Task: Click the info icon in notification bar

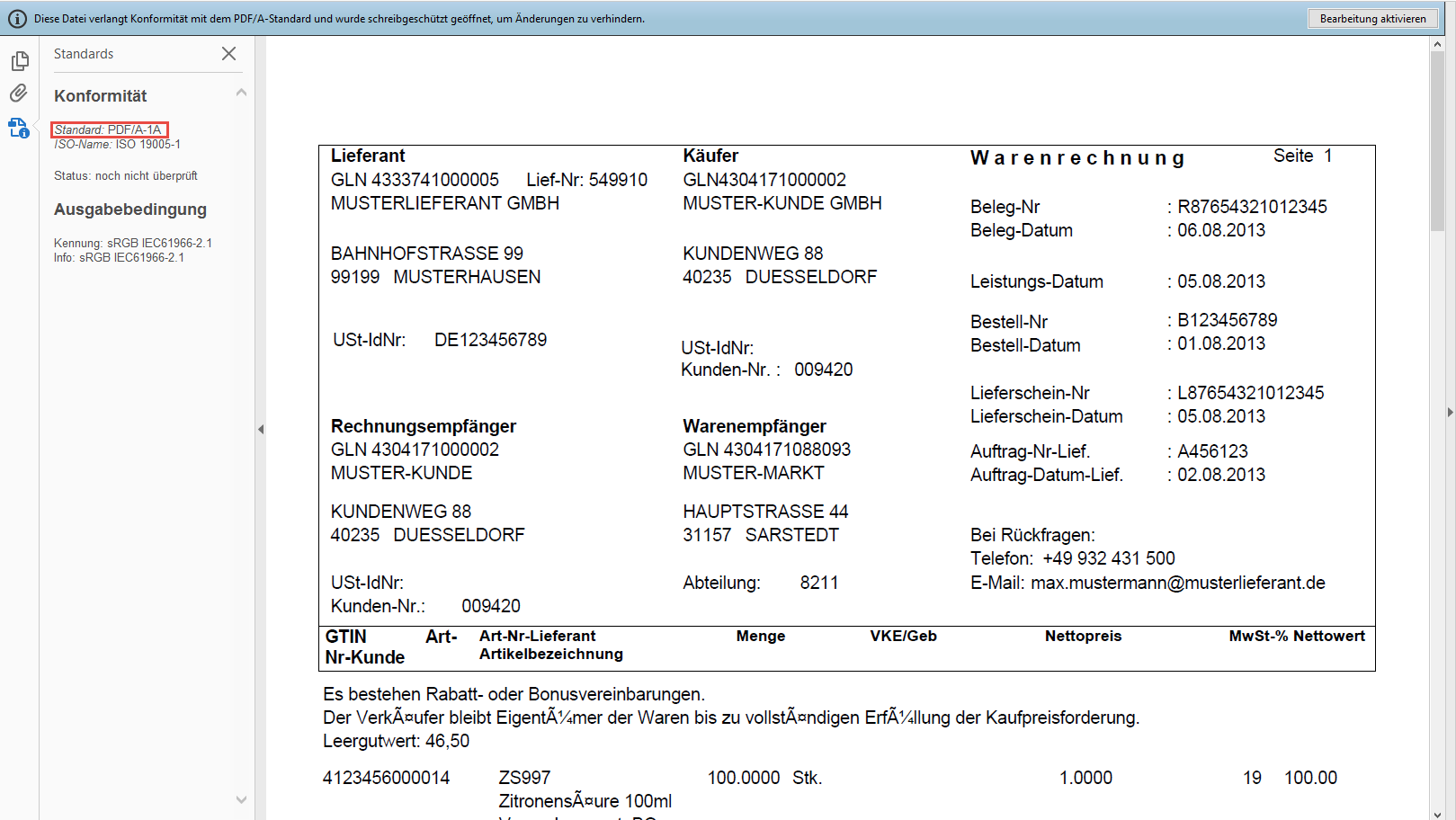Action: tap(17, 19)
